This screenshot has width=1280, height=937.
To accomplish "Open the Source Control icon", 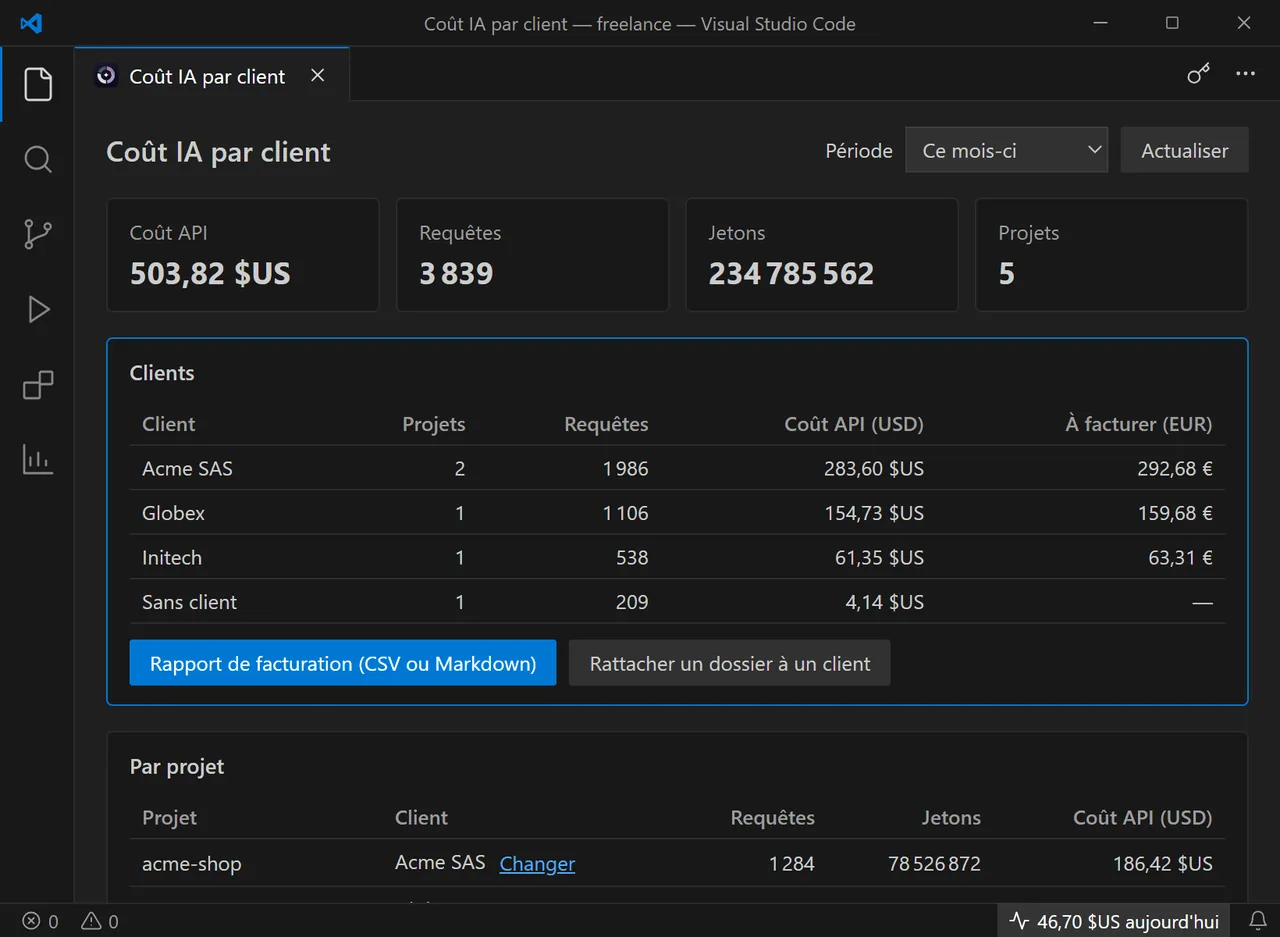I will (x=37, y=234).
